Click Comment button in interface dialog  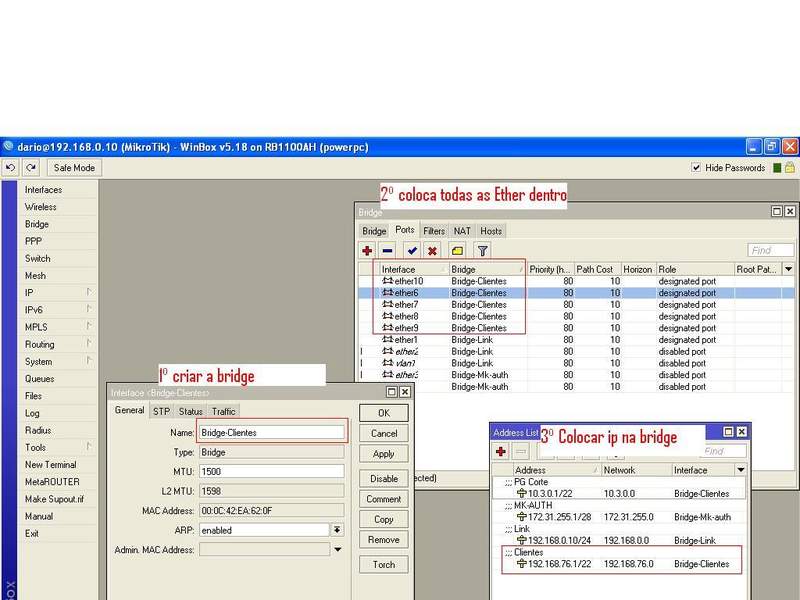pos(384,499)
